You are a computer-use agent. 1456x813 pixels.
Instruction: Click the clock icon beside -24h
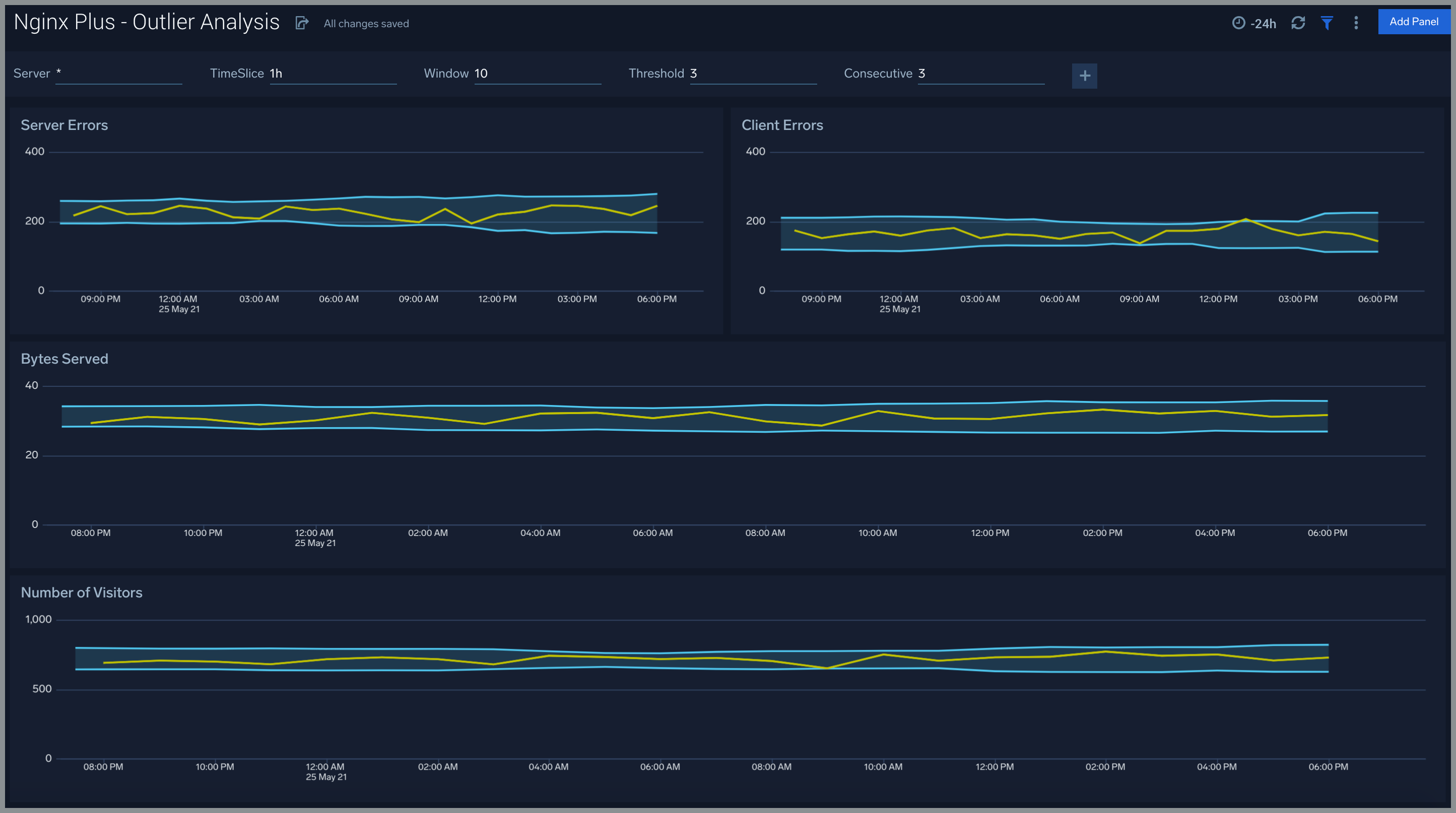(x=1238, y=23)
